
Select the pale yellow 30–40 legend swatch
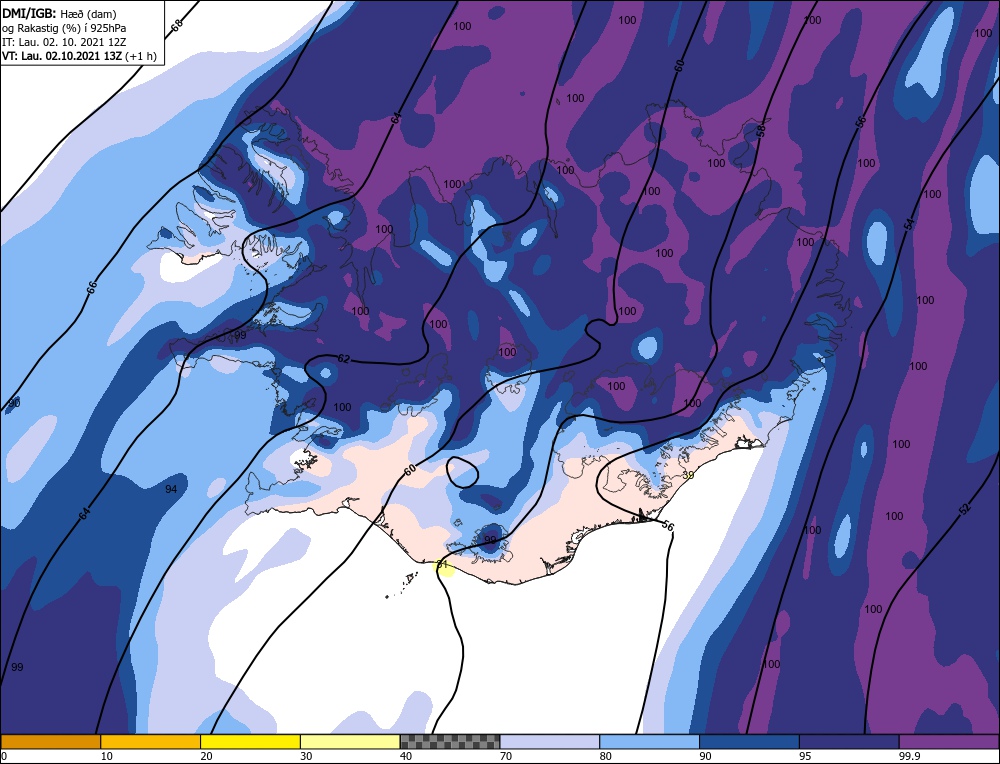click(x=350, y=741)
